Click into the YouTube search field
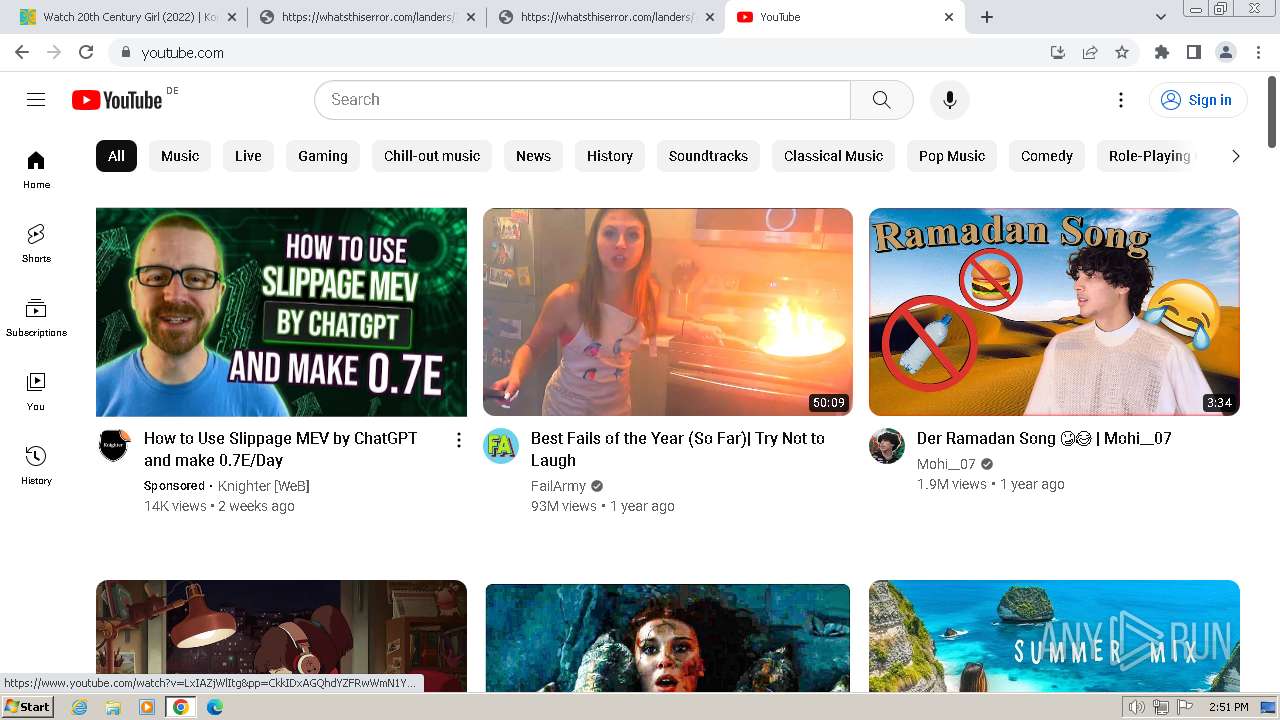This screenshot has height=720, width=1280. coord(582,99)
